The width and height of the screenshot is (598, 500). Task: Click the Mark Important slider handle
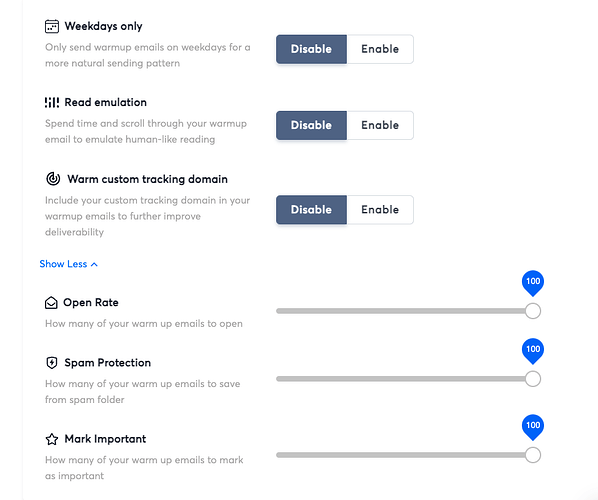(x=533, y=455)
